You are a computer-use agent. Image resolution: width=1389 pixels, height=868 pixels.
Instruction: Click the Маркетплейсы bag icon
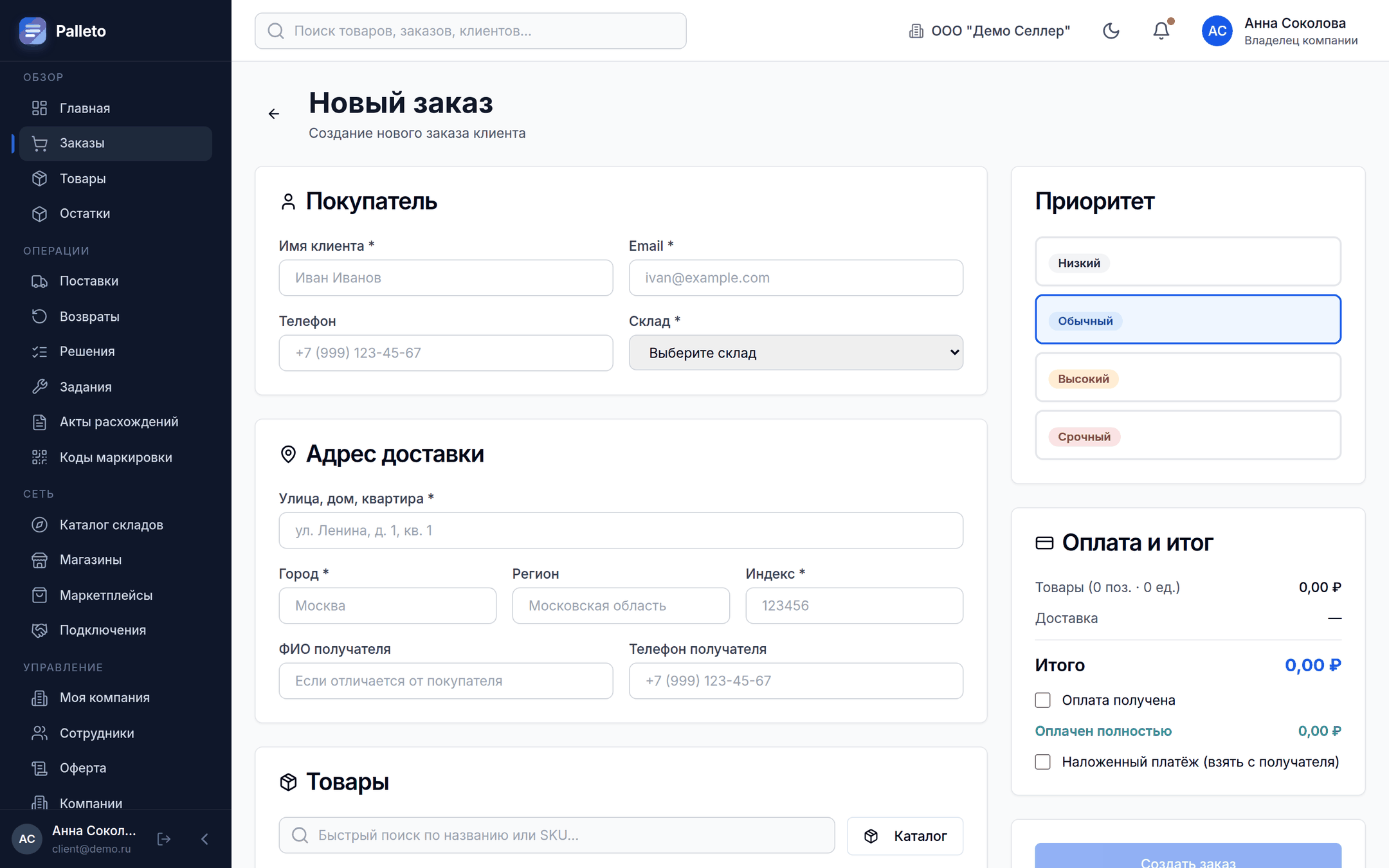40,595
